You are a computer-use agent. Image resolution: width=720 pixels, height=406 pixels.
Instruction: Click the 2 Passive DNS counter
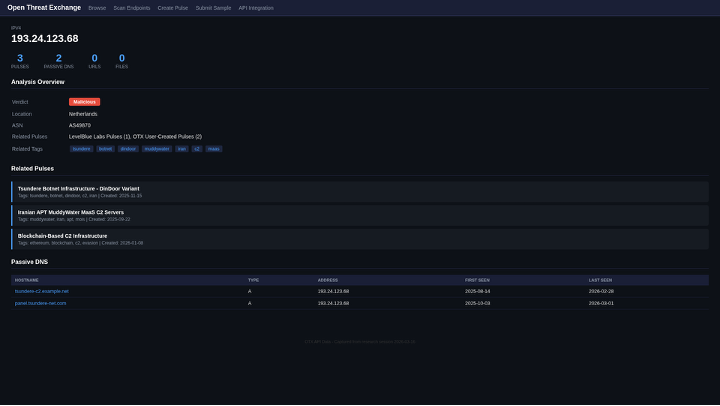[58, 59]
